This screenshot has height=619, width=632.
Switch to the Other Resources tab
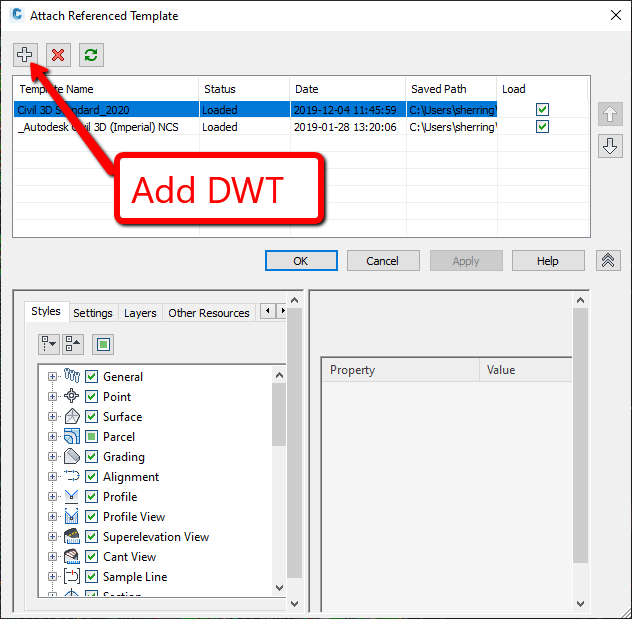(x=209, y=313)
